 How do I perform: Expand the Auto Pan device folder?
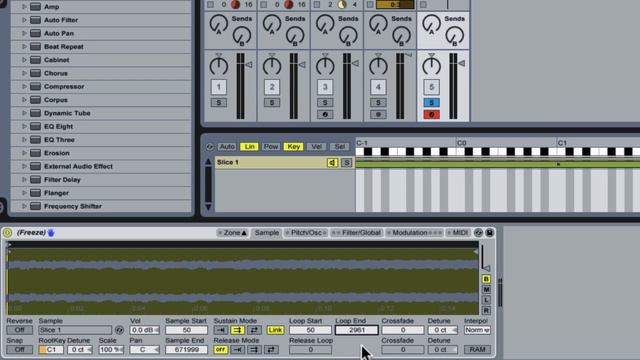click(24, 33)
